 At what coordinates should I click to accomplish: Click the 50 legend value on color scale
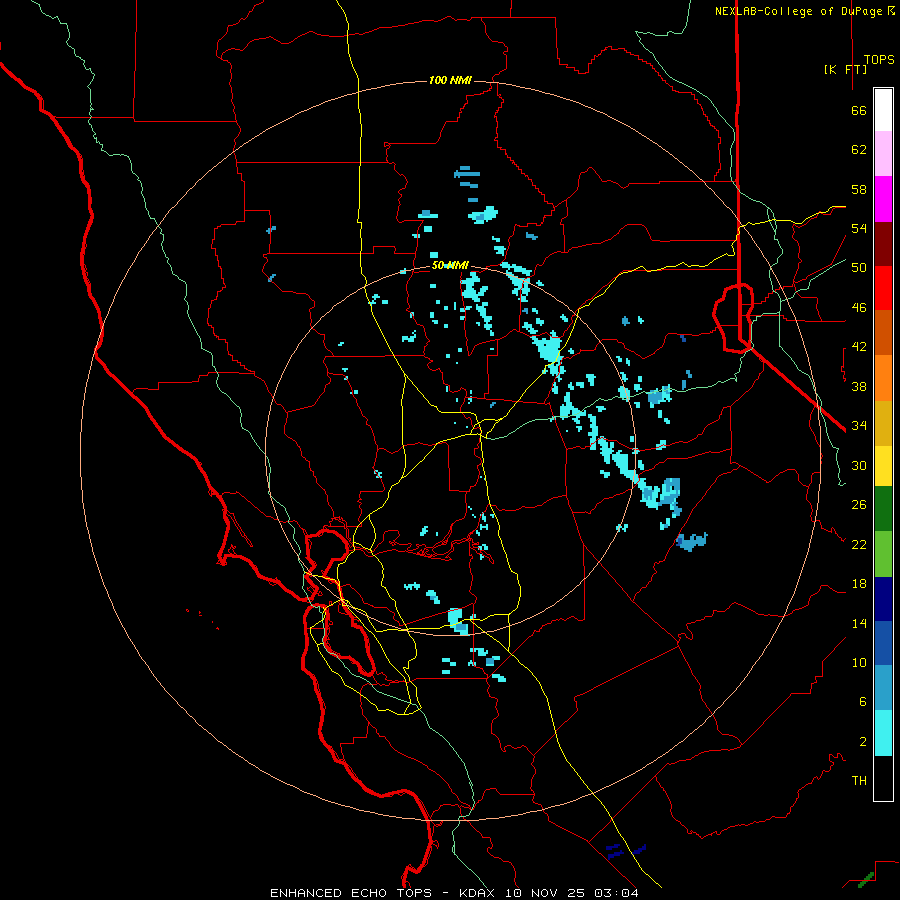(859, 268)
